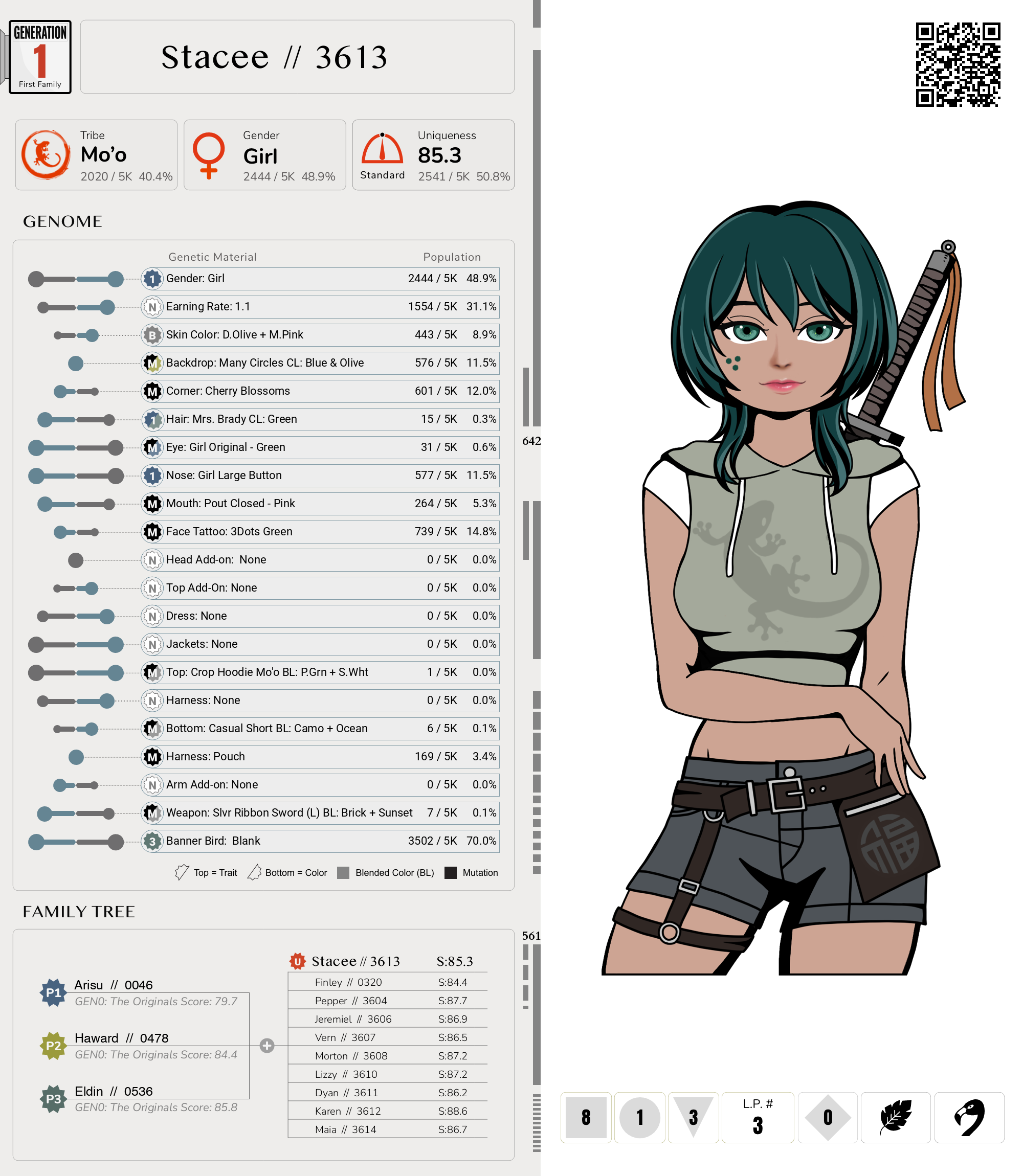Click the Blended Color (BL) legend swatch

(343, 873)
